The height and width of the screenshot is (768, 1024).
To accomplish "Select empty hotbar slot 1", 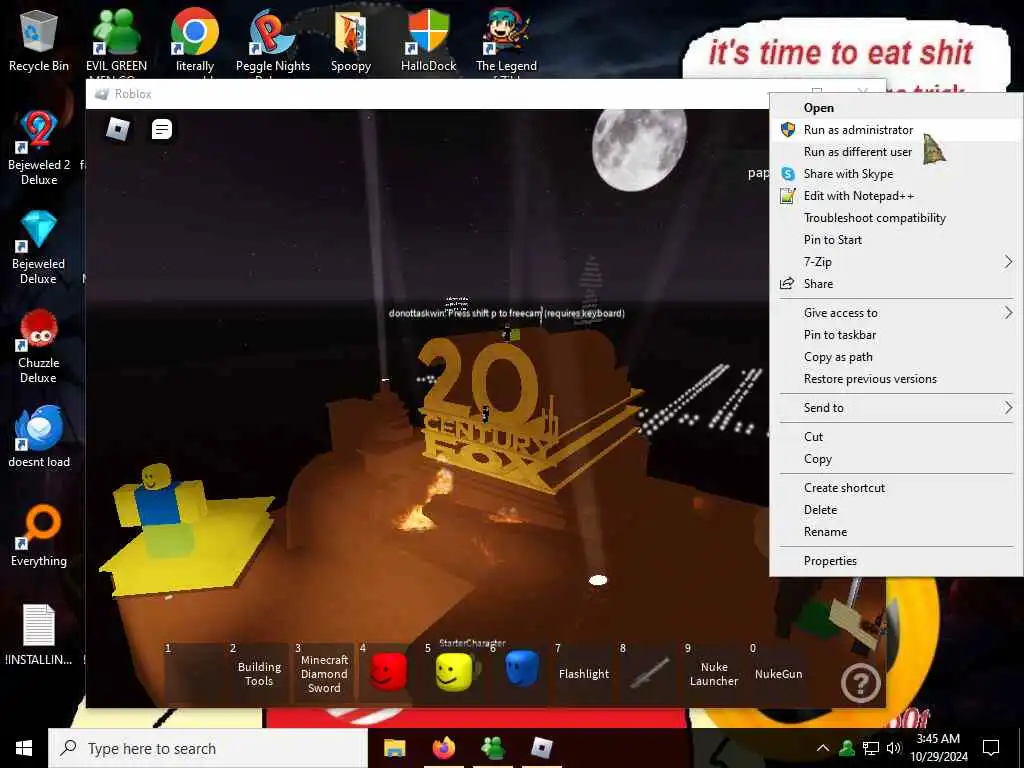I will pyautogui.click(x=194, y=673).
